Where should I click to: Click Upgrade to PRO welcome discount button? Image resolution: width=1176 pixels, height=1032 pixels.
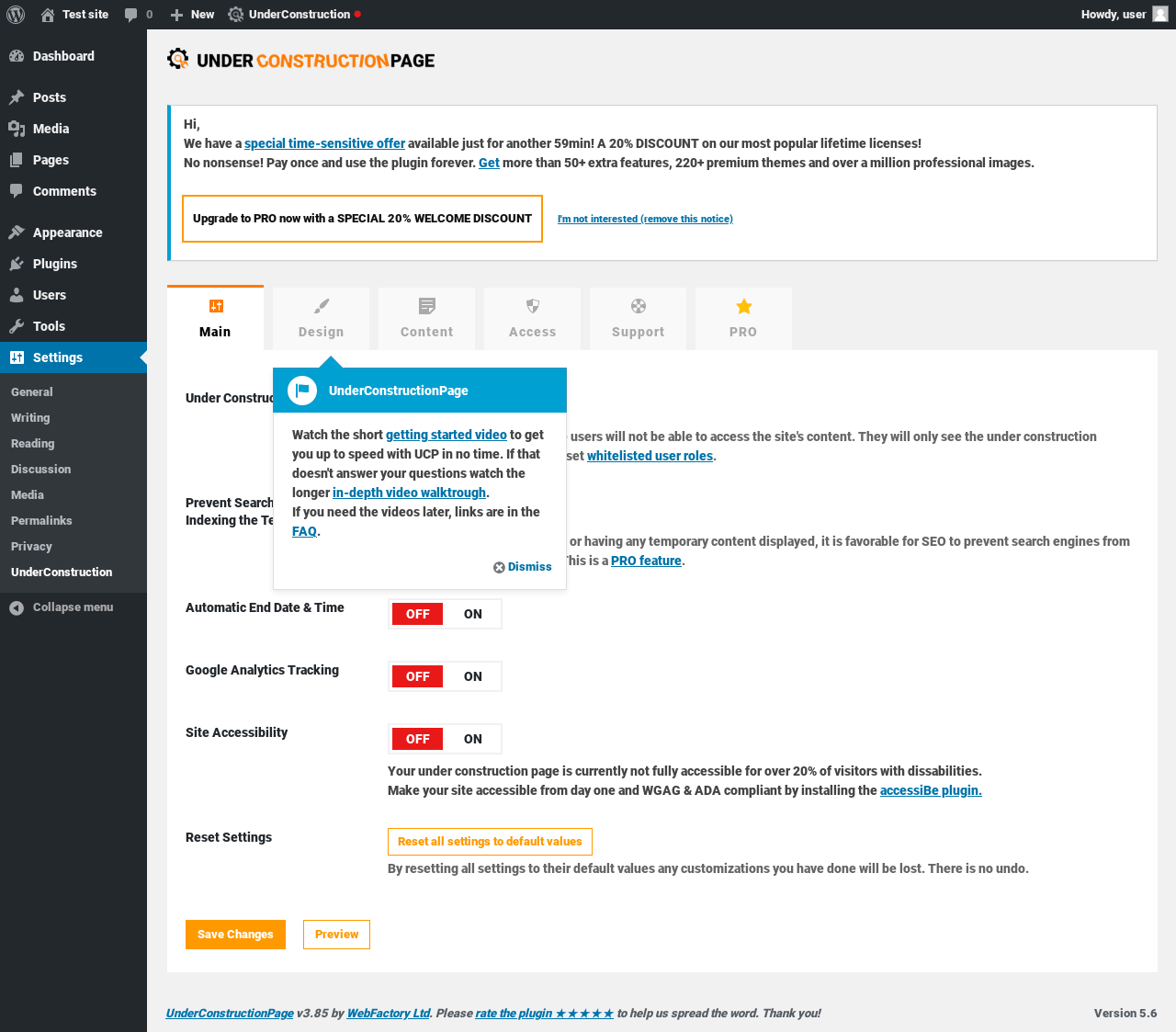(362, 219)
